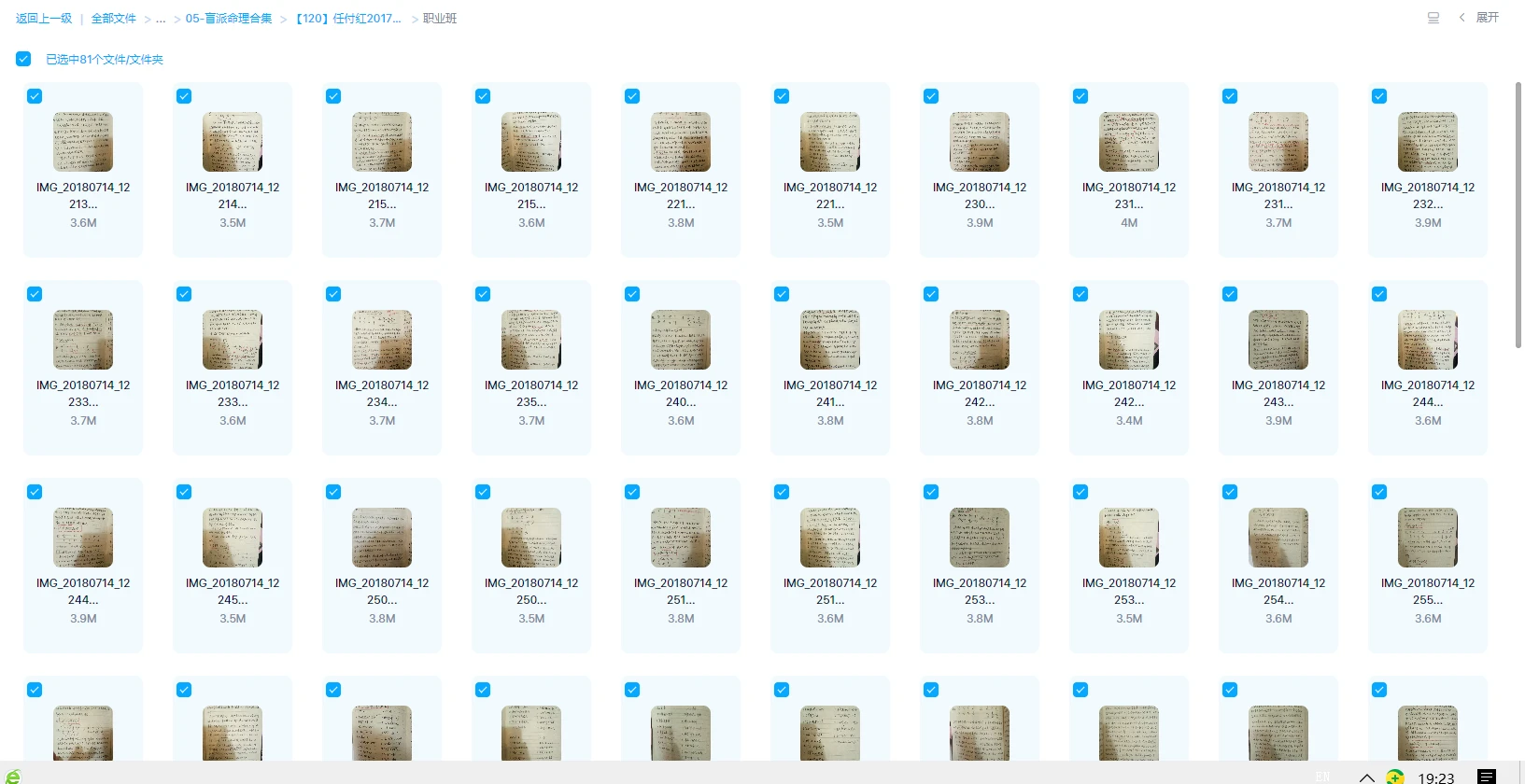The image size is (1525, 784).
Task: Click file name IMG_20180714_12 232...
Action: click(1428, 196)
